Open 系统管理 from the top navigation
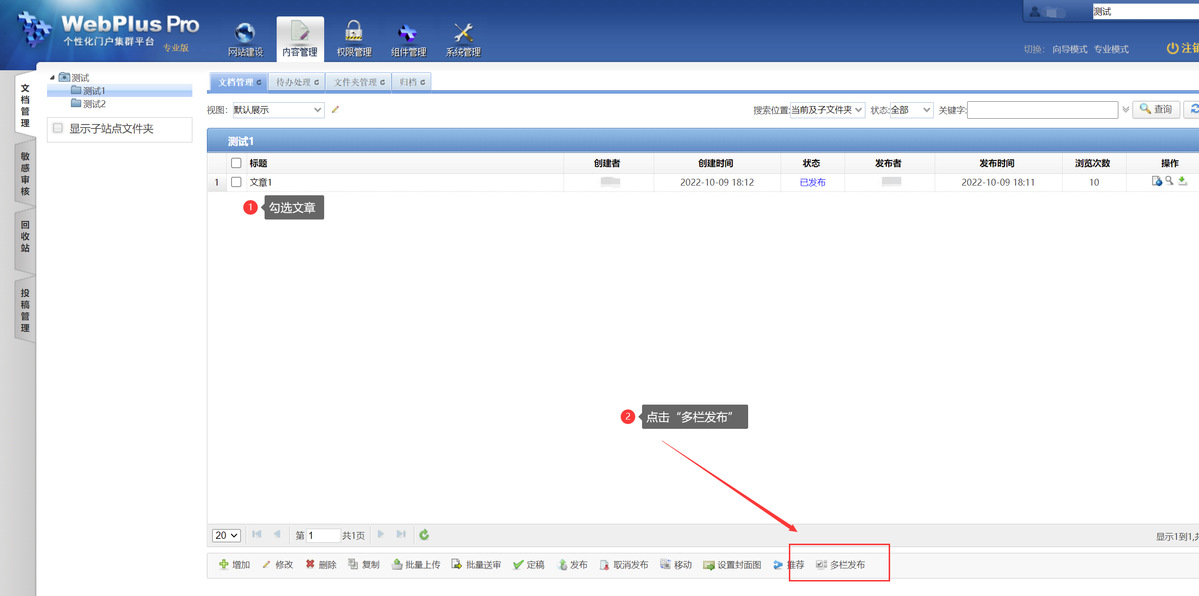Screen dimensions: 1199x596 [x=463, y=40]
